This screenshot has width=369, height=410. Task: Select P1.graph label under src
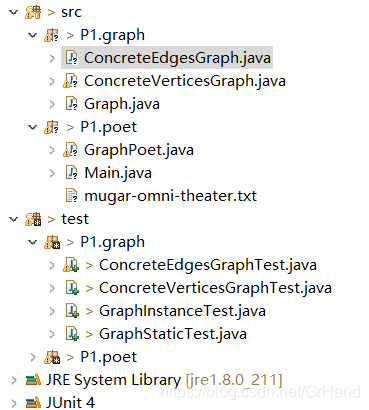pos(113,36)
